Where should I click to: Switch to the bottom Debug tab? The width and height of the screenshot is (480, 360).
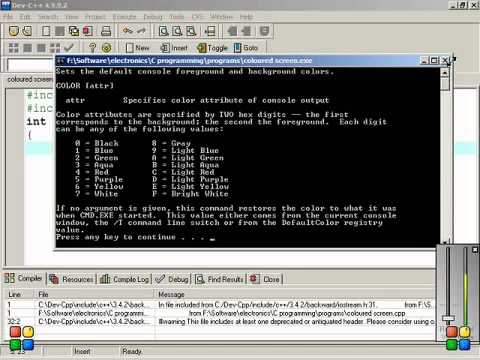point(172,279)
